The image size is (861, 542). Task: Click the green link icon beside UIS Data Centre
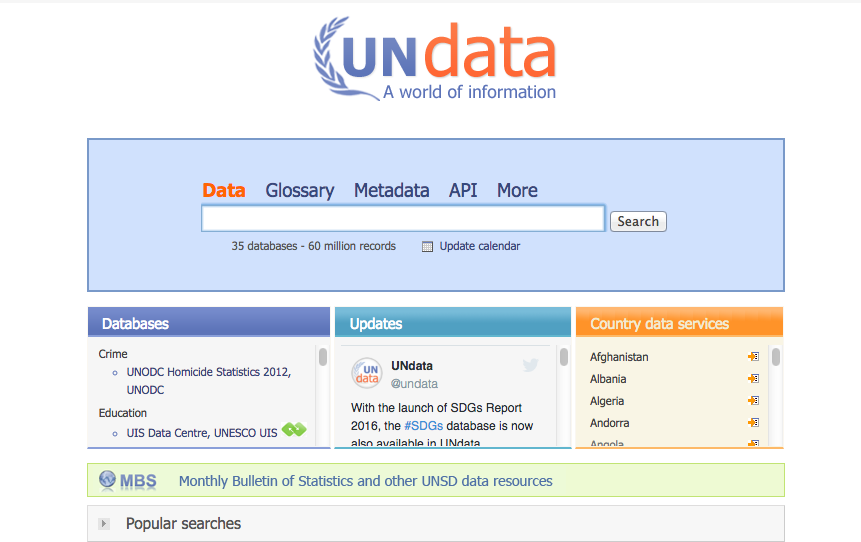coord(294,429)
